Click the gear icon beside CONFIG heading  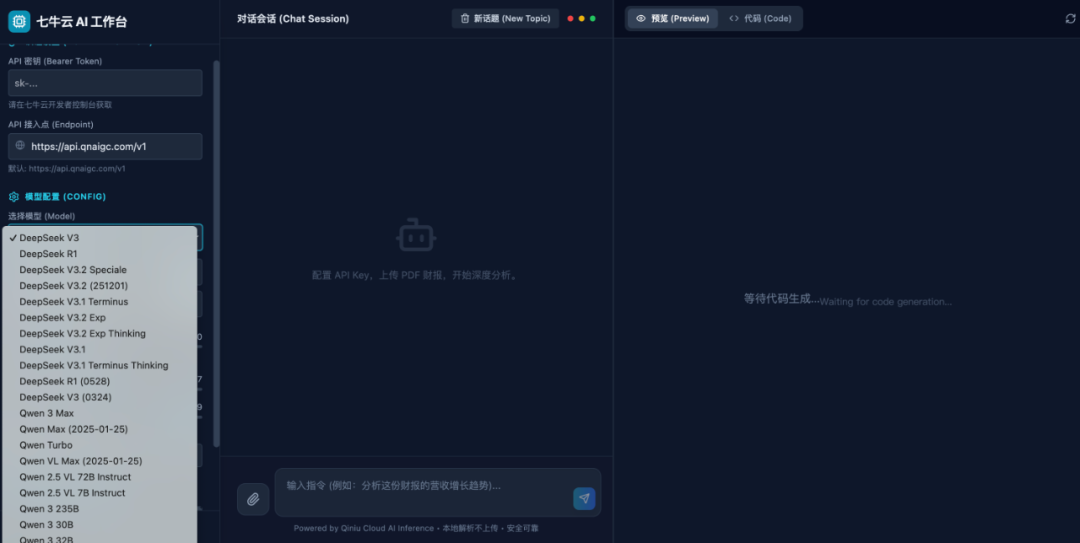click(x=14, y=197)
